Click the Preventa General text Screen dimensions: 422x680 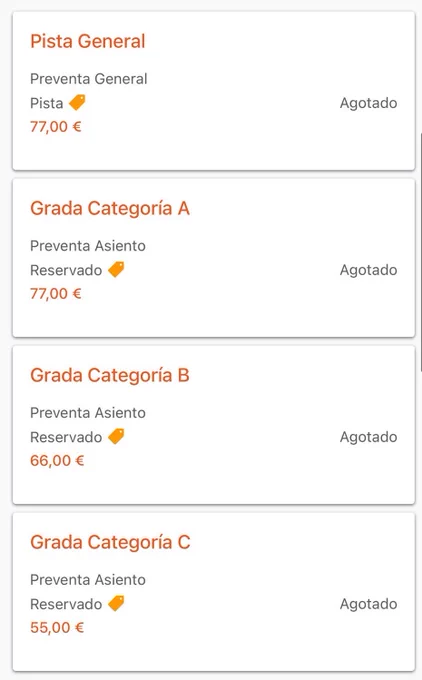click(88, 79)
